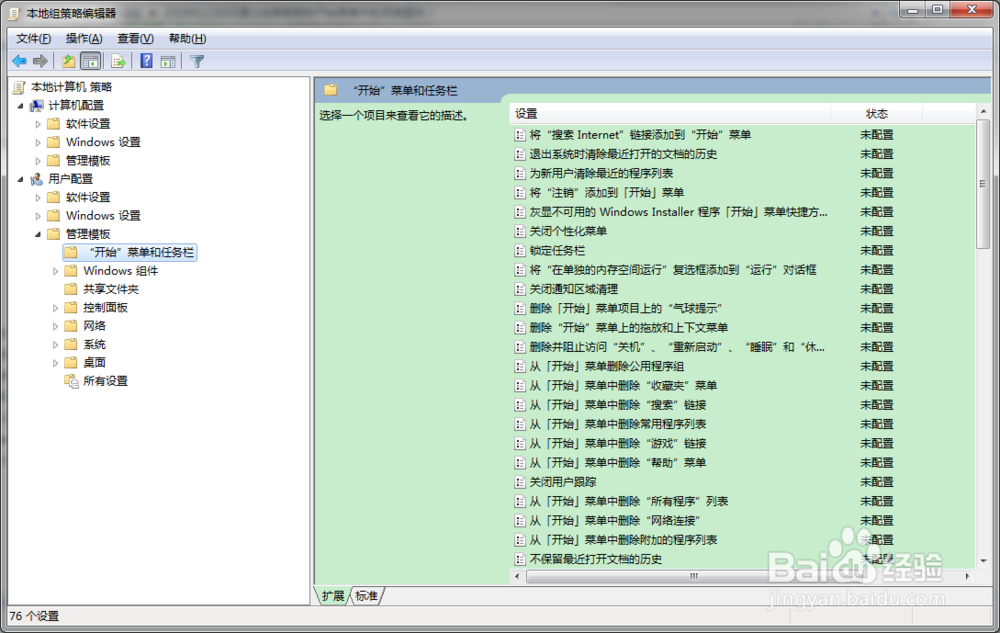The height and width of the screenshot is (633, 1000).
Task: Expand Windows 设置 under 计算机配置
Action: (x=38, y=143)
